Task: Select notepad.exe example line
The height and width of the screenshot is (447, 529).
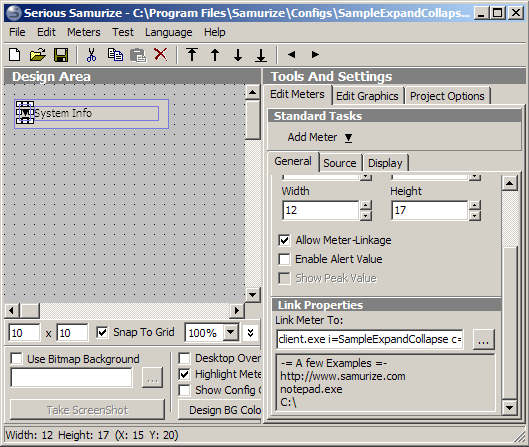Action: click(311, 389)
